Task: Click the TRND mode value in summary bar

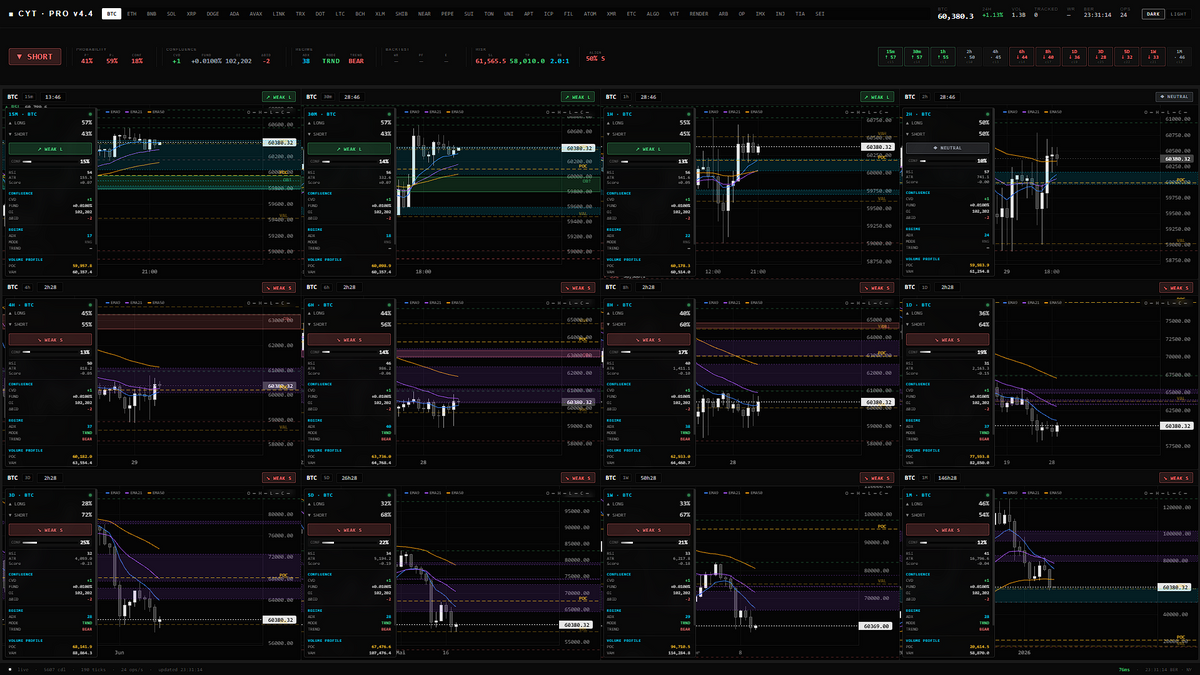Action: point(331,60)
